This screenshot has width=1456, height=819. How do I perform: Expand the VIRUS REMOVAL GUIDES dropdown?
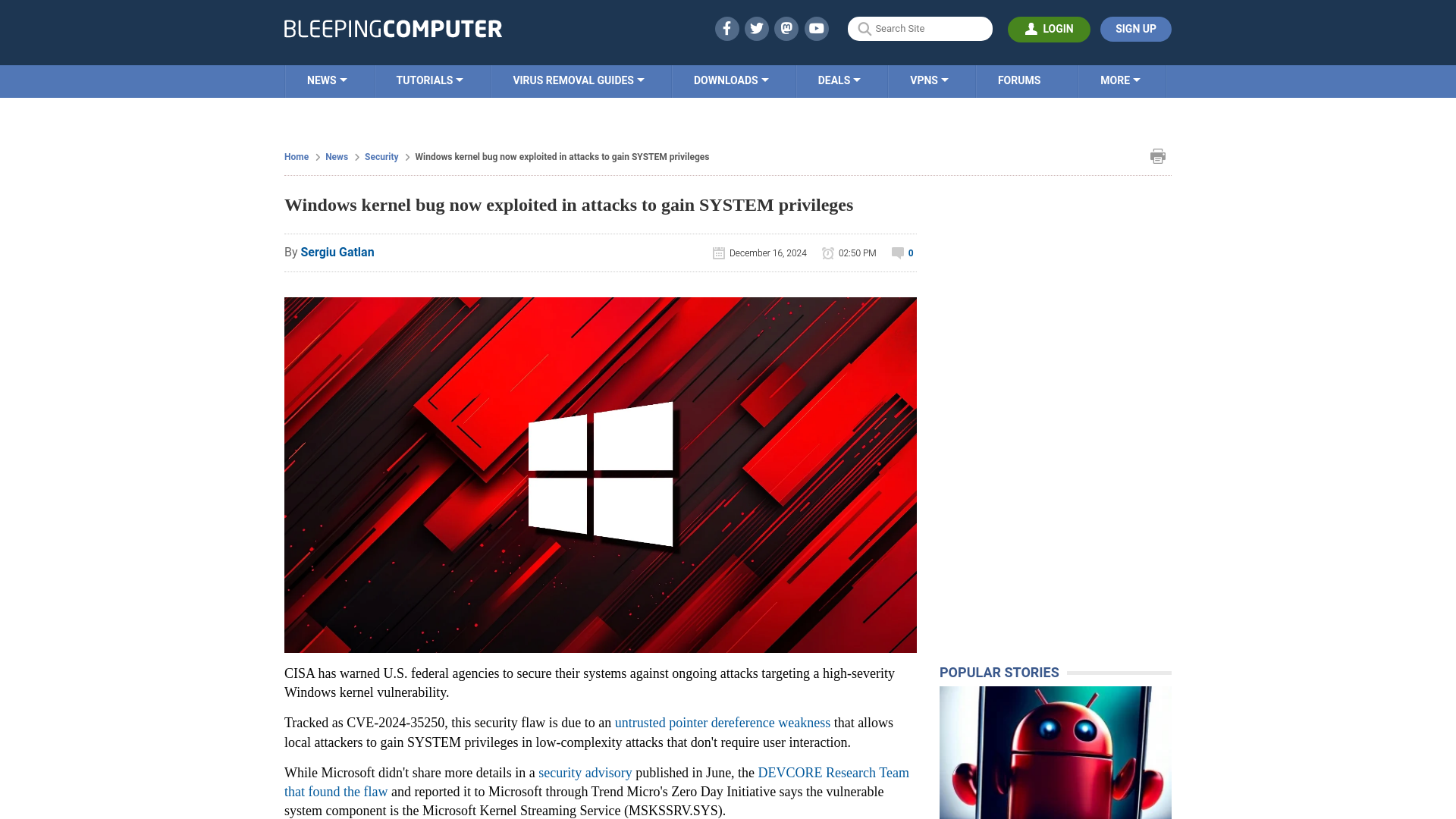(578, 80)
